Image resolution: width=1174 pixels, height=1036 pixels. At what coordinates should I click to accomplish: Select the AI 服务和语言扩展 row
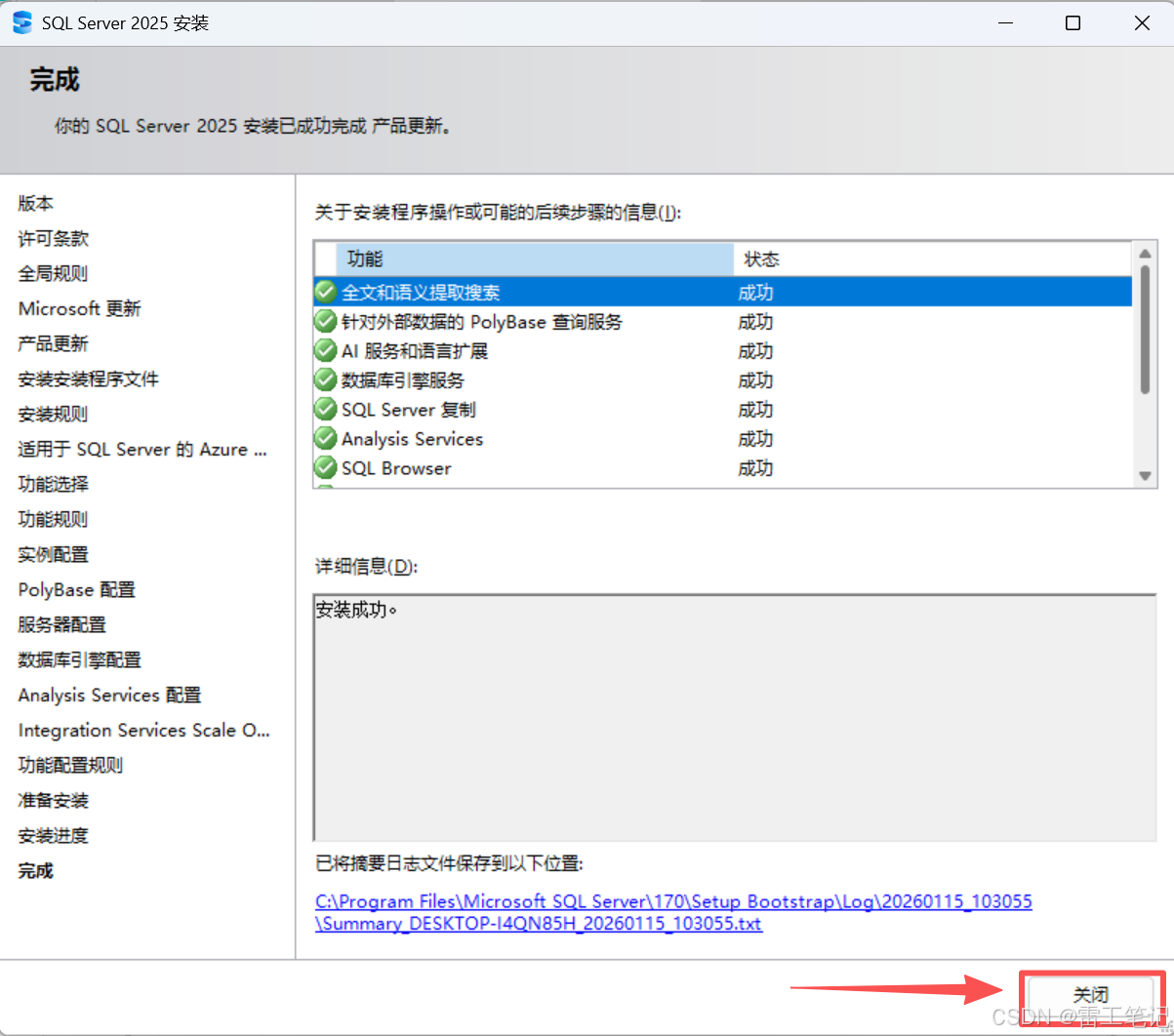coord(722,350)
